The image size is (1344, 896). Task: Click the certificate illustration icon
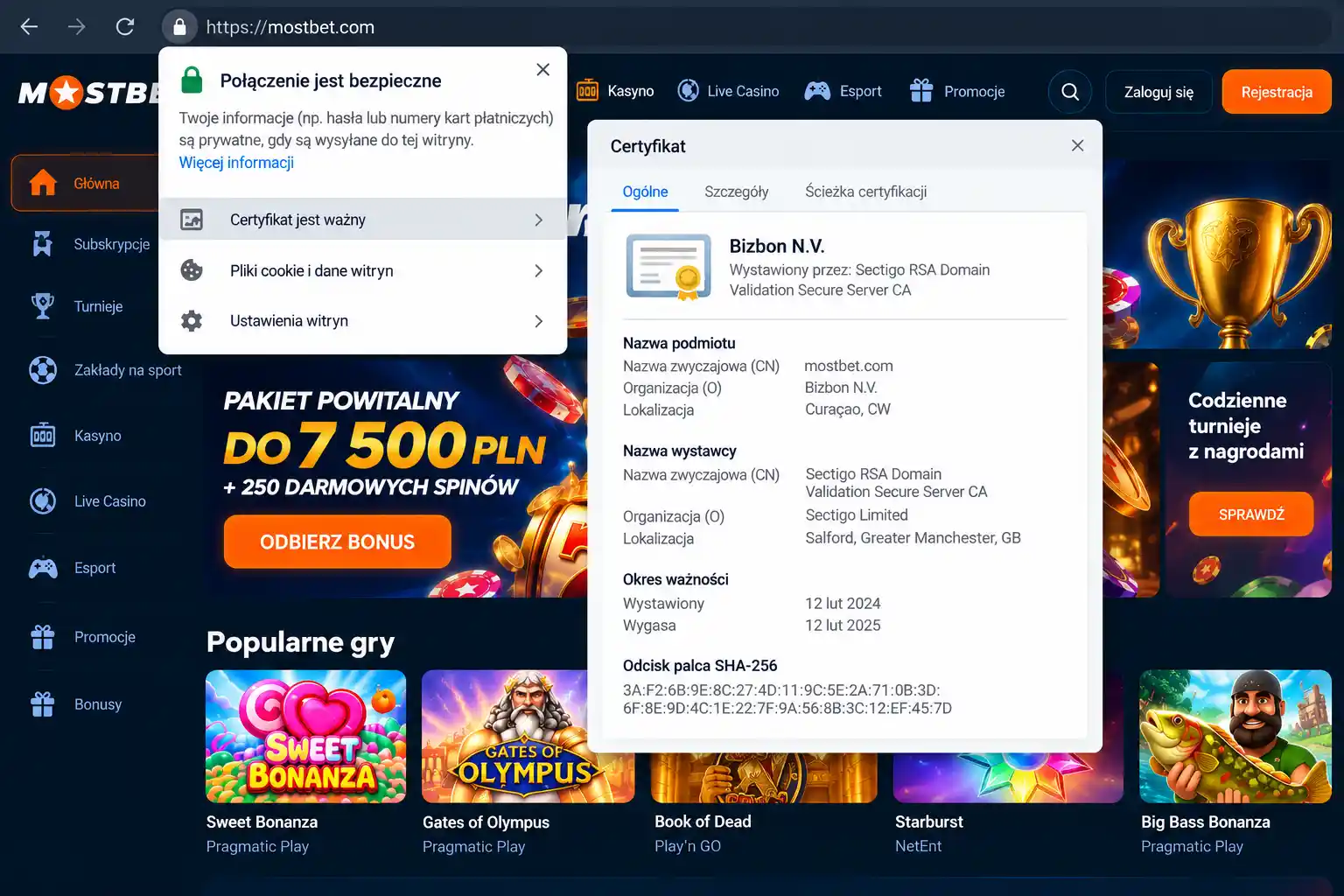[668, 267]
